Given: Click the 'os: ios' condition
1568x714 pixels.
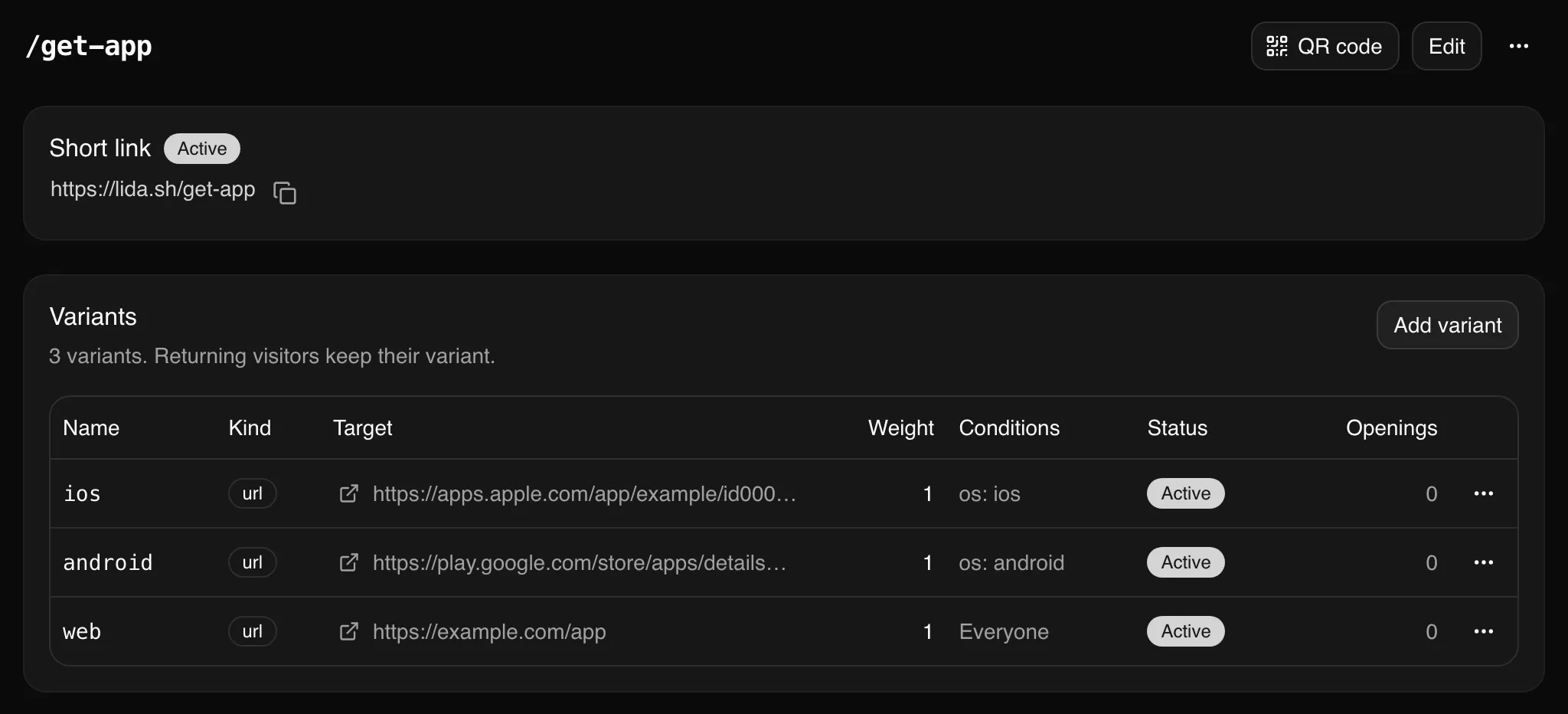Looking at the screenshot, I should pos(989,494).
